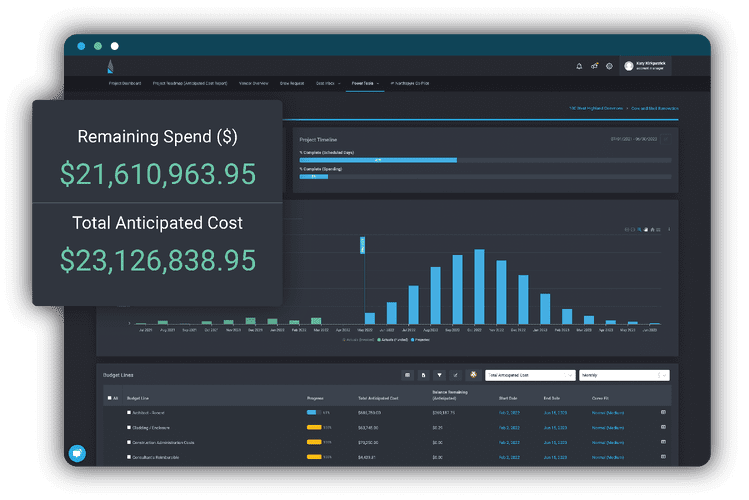Click the Sep 2022 projected bar
Image resolution: width=749 pixels, height=500 pixels.
[457, 289]
